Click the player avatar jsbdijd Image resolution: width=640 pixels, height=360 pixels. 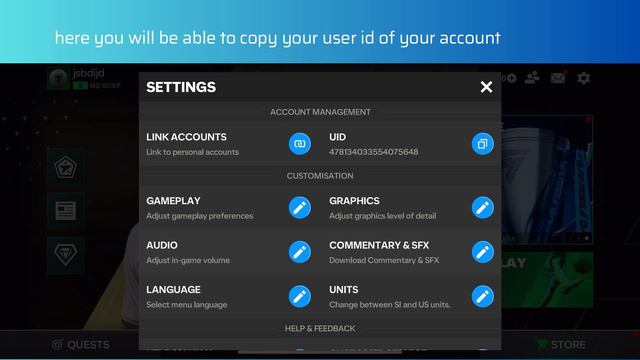pyautogui.click(x=58, y=78)
